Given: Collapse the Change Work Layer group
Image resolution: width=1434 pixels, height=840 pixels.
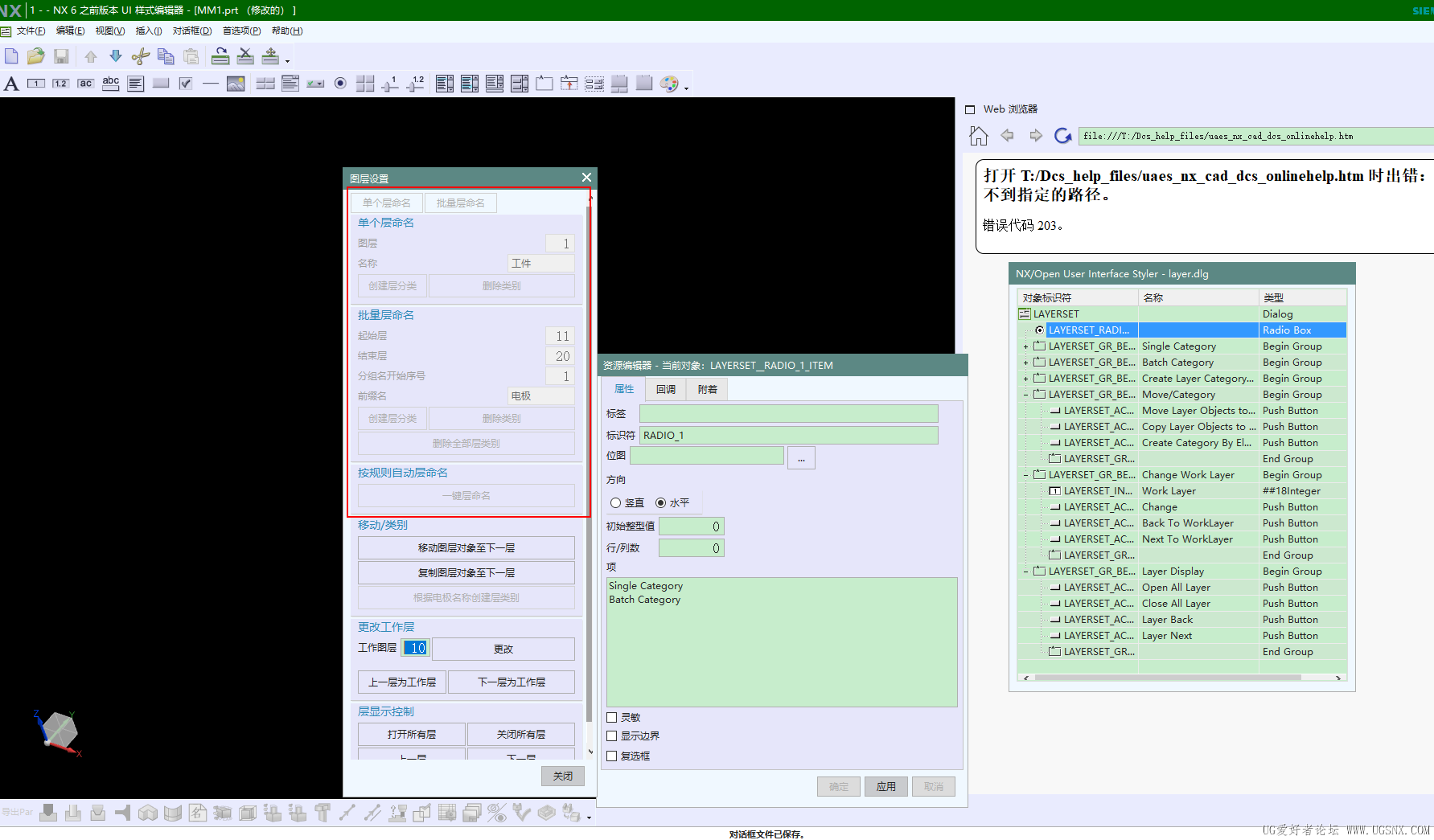Looking at the screenshot, I should tap(1025, 475).
